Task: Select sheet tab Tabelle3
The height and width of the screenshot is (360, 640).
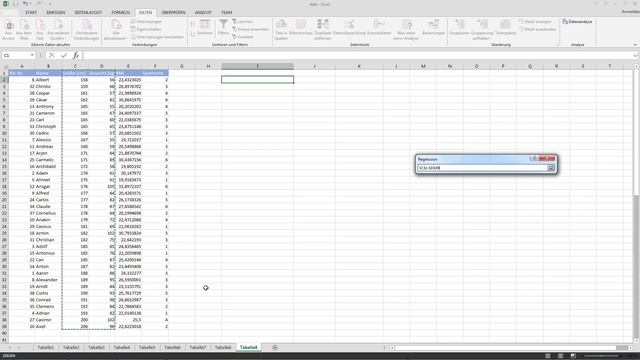Action: click(96, 347)
